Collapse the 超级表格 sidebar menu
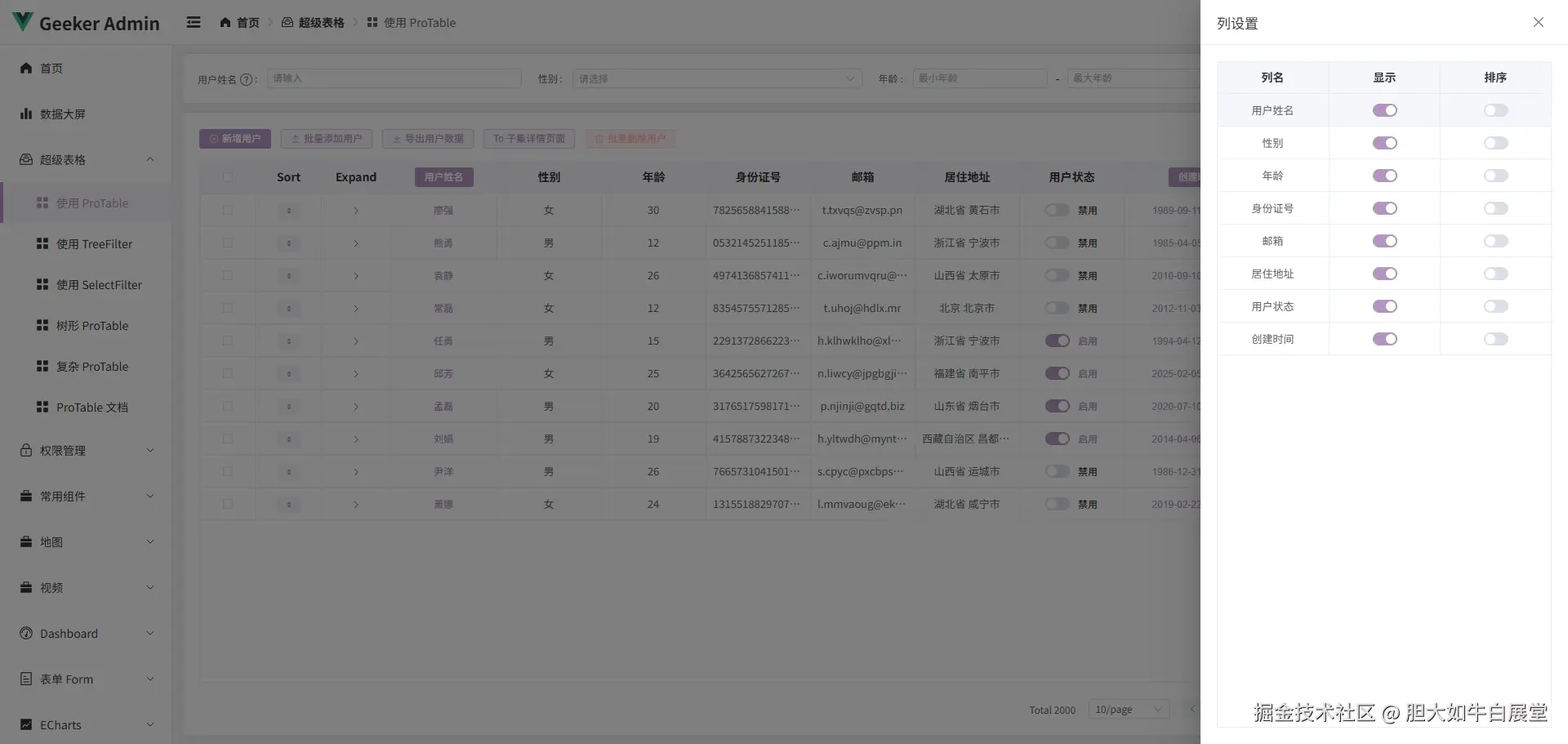1568x744 pixels. (x=149, y=159)
